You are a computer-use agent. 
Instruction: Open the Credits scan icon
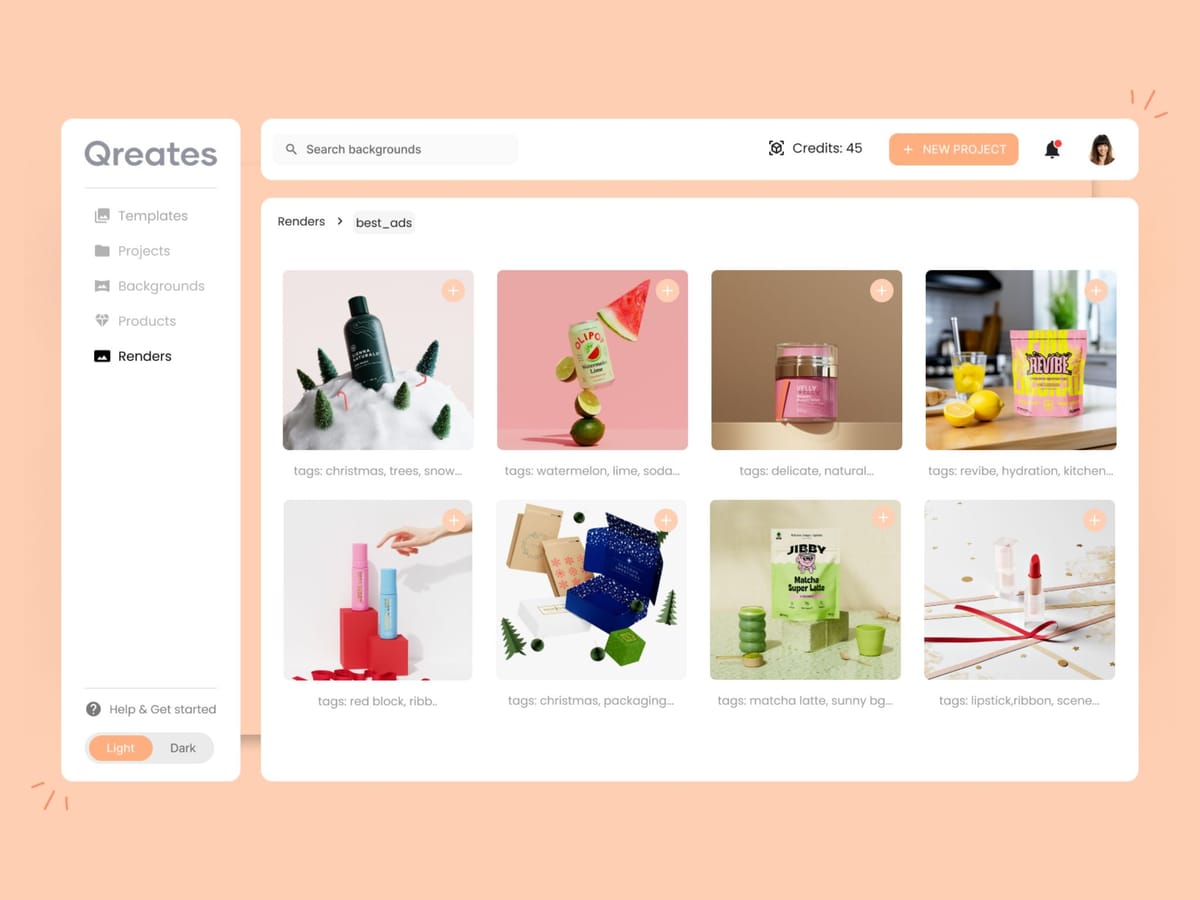(776, 148)
